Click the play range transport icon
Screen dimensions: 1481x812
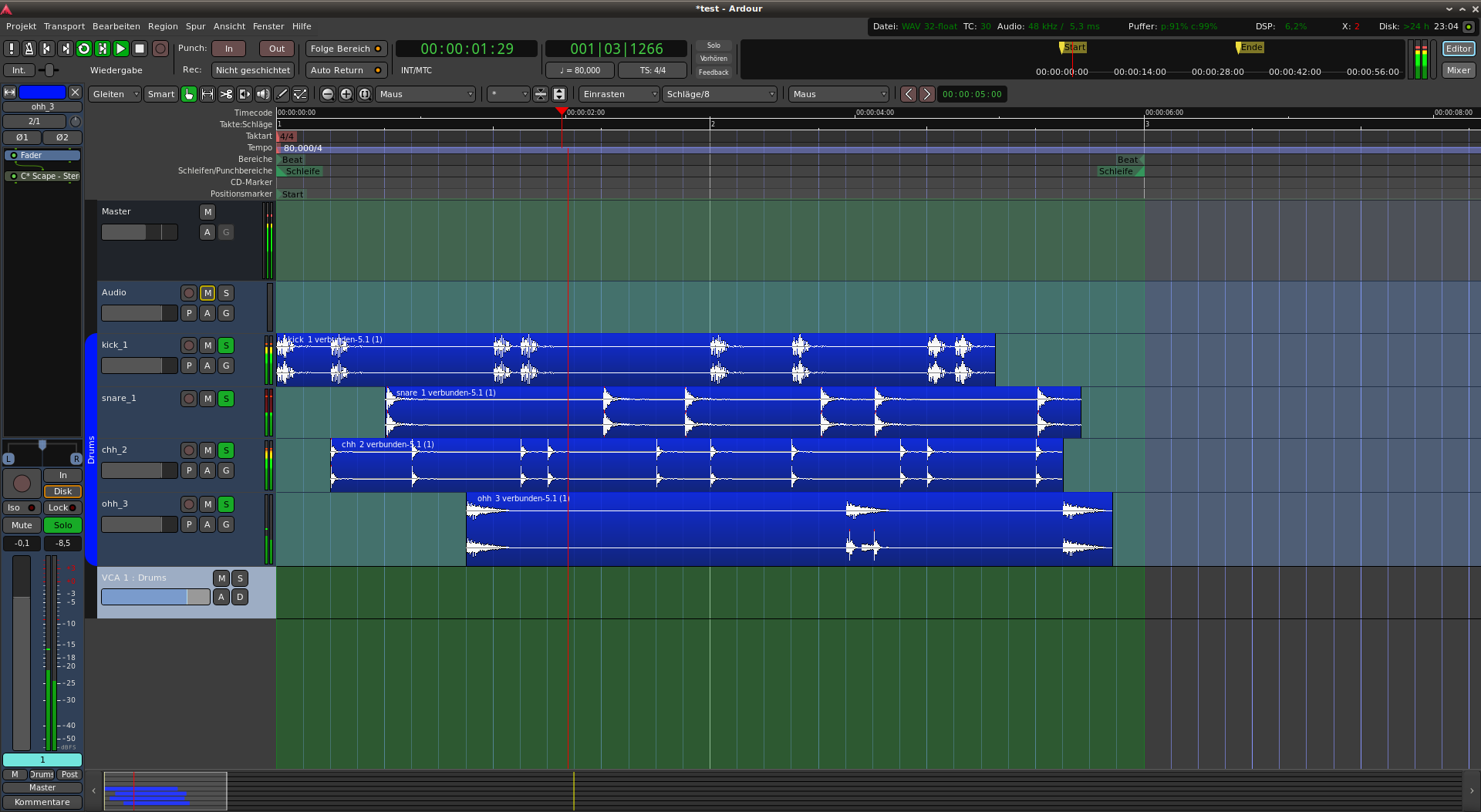pyautogui.click(x=103, y=49)
